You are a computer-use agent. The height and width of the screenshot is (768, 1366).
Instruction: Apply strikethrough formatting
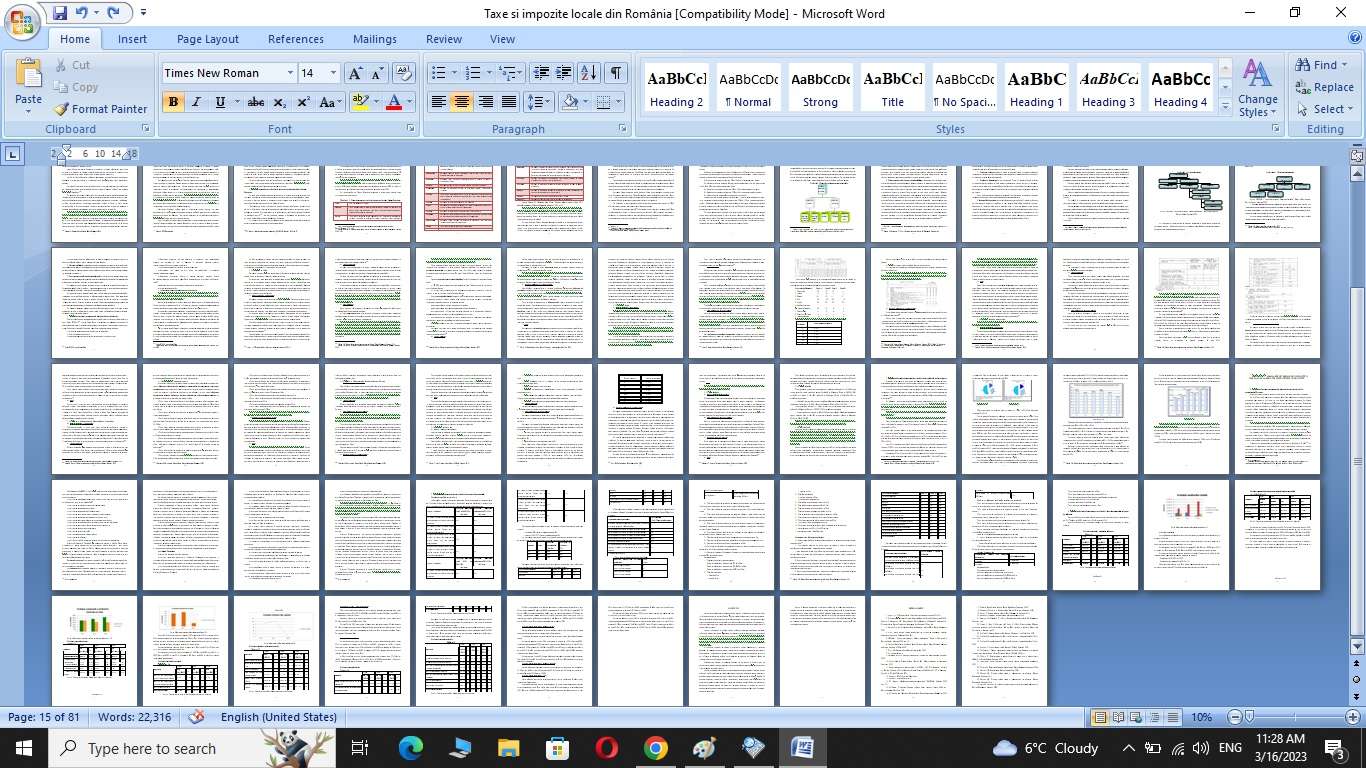pyautogui.click(x=256, y=102)
